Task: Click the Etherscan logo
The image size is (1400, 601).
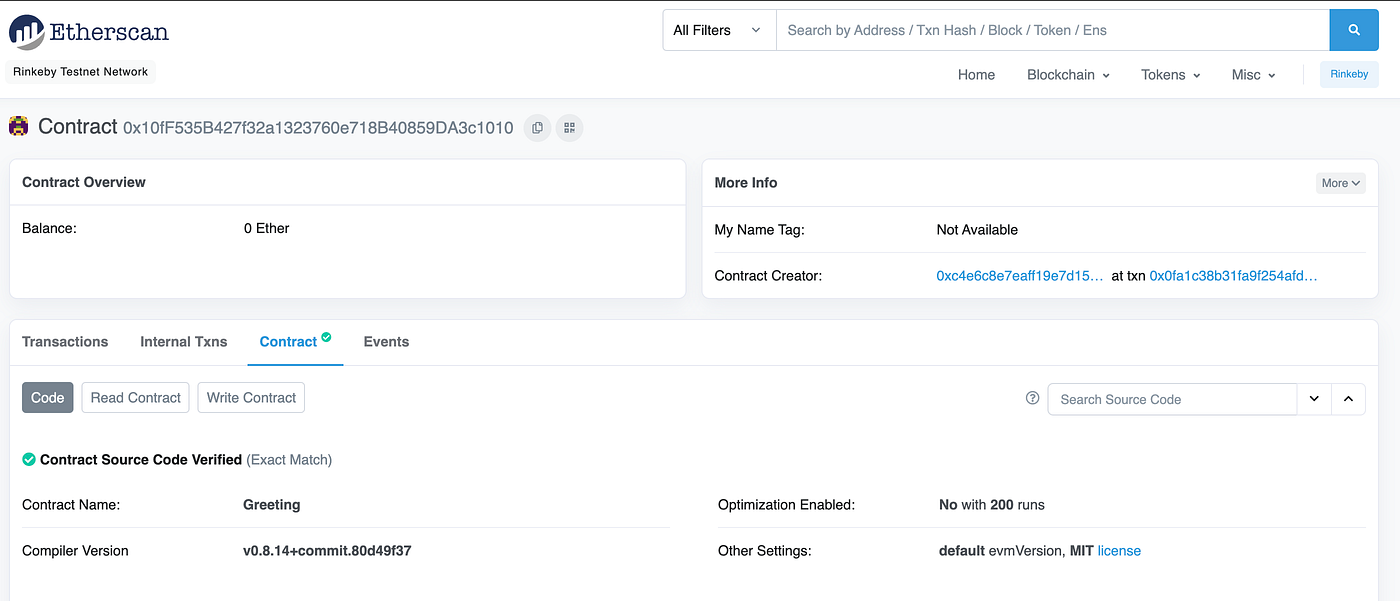Action: [x=89, y=31]
